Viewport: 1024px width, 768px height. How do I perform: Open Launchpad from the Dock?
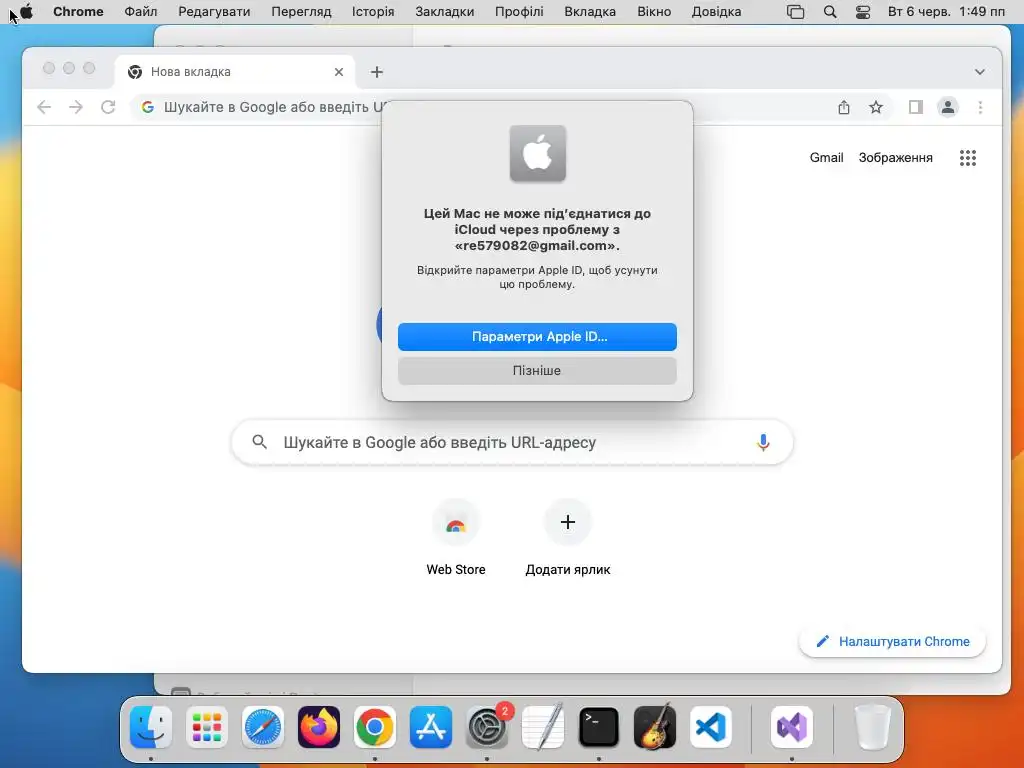[x=207, y=727]
